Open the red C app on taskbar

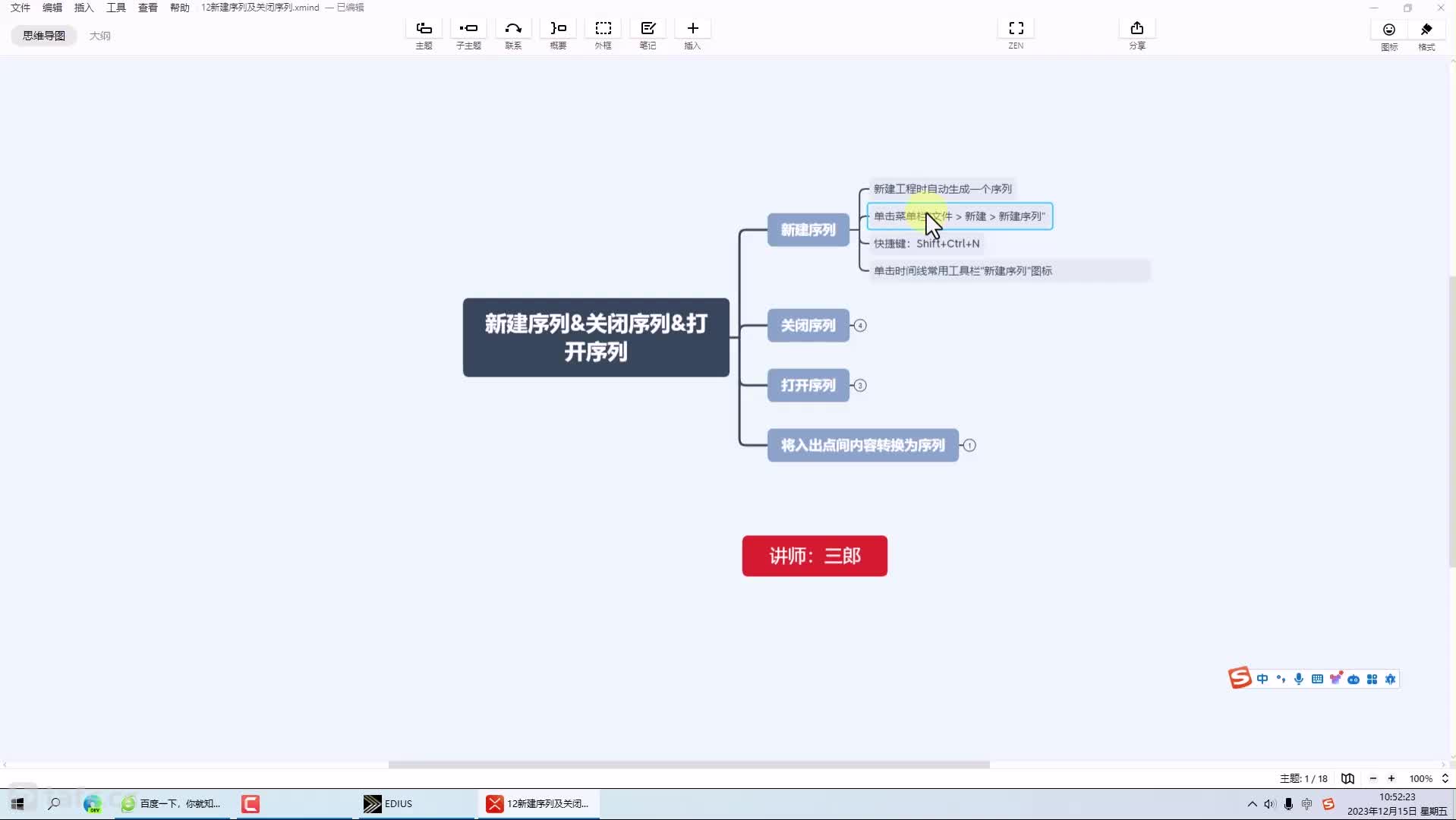pyautogui.click(x=251, y=803)
